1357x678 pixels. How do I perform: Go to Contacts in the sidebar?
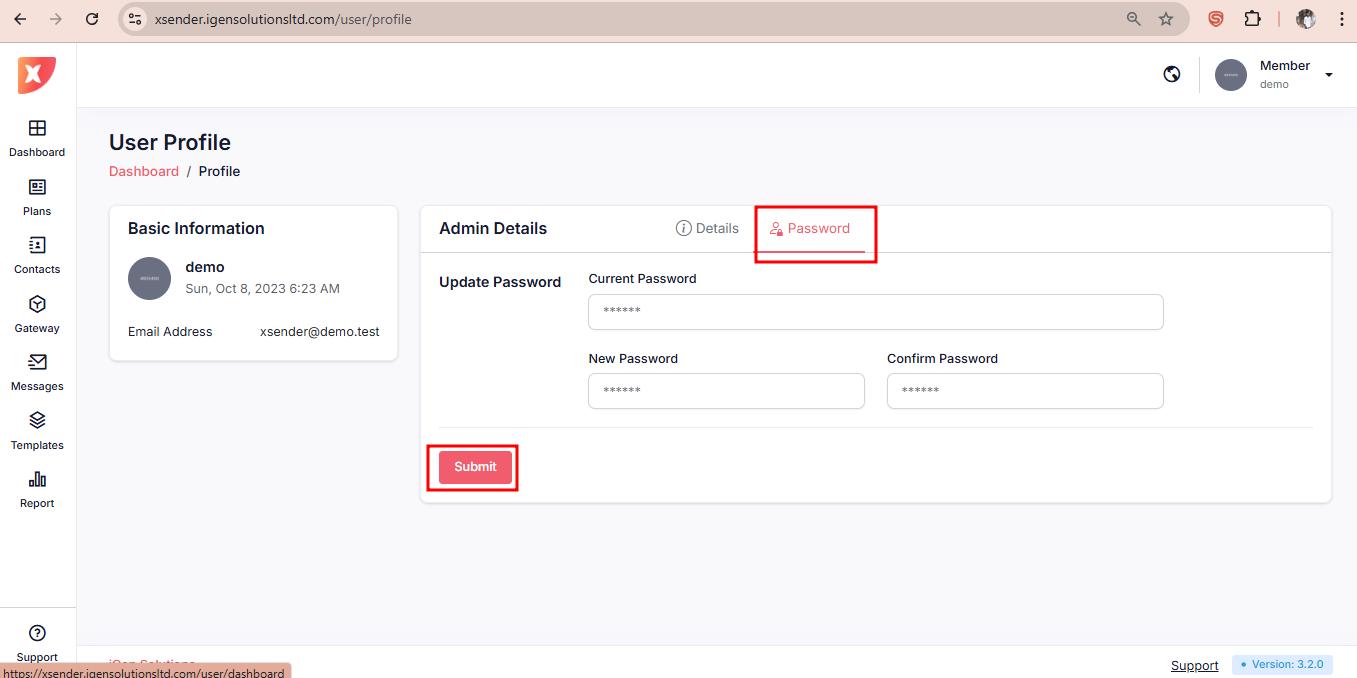(37, 246)
